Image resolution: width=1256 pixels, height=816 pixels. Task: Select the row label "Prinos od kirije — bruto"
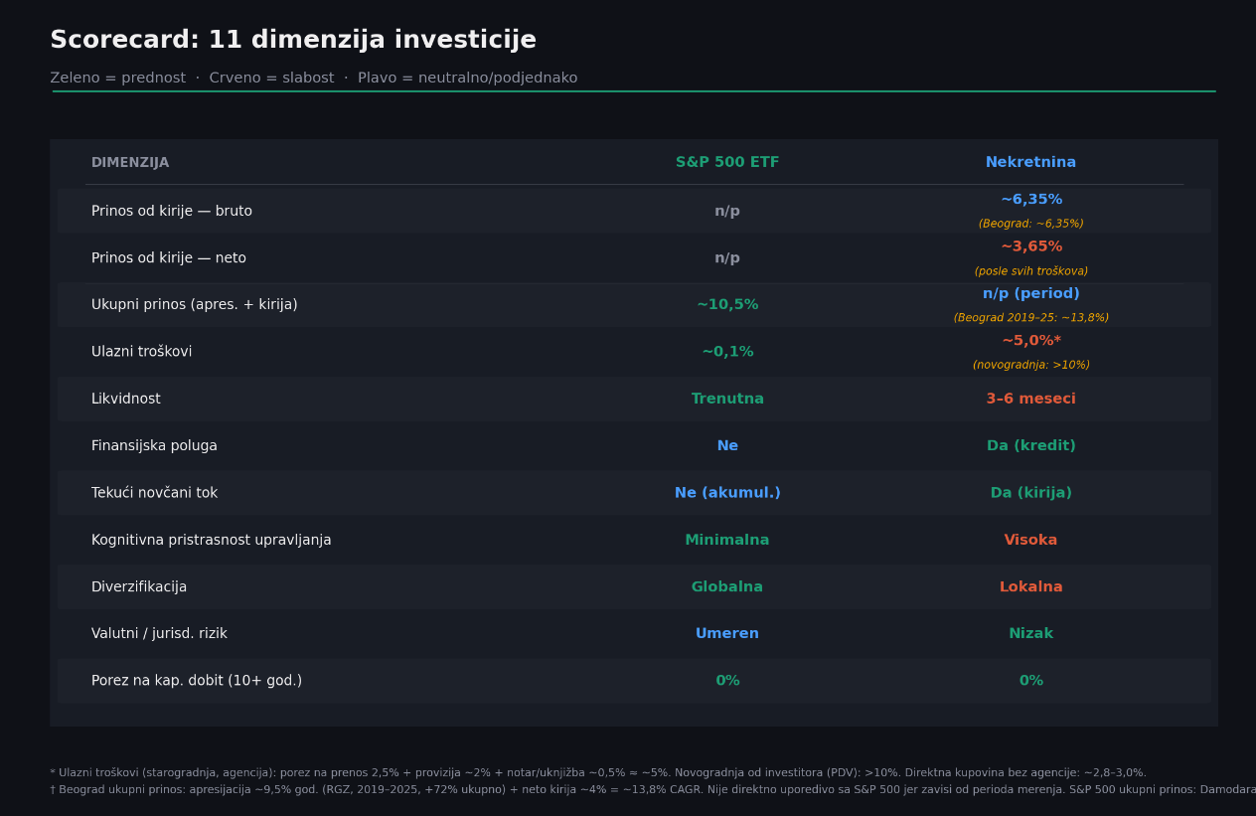pos(172,211)
